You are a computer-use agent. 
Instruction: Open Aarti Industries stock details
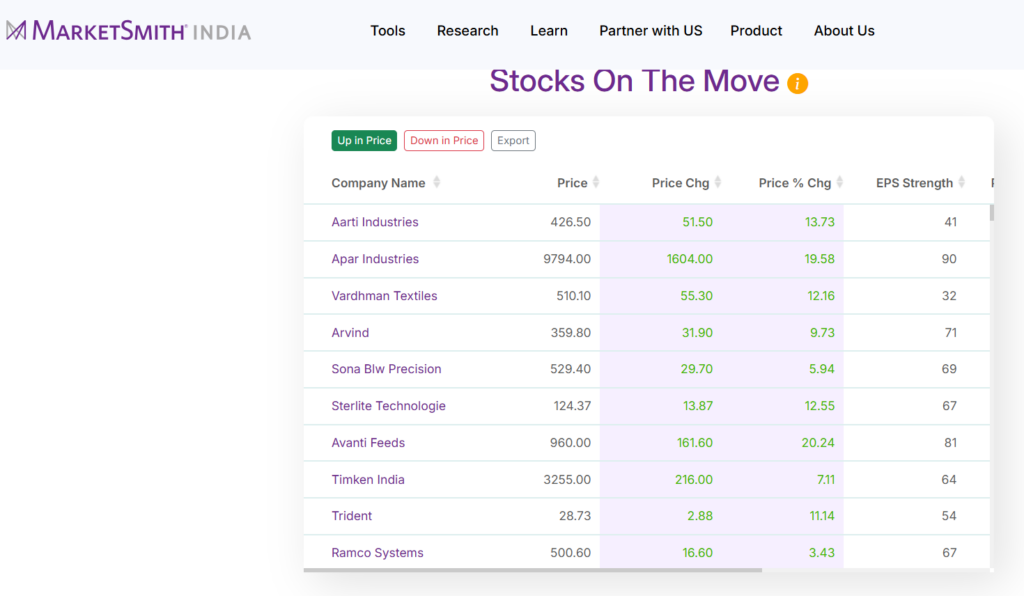pyautogui.click(x=374, y=222)
